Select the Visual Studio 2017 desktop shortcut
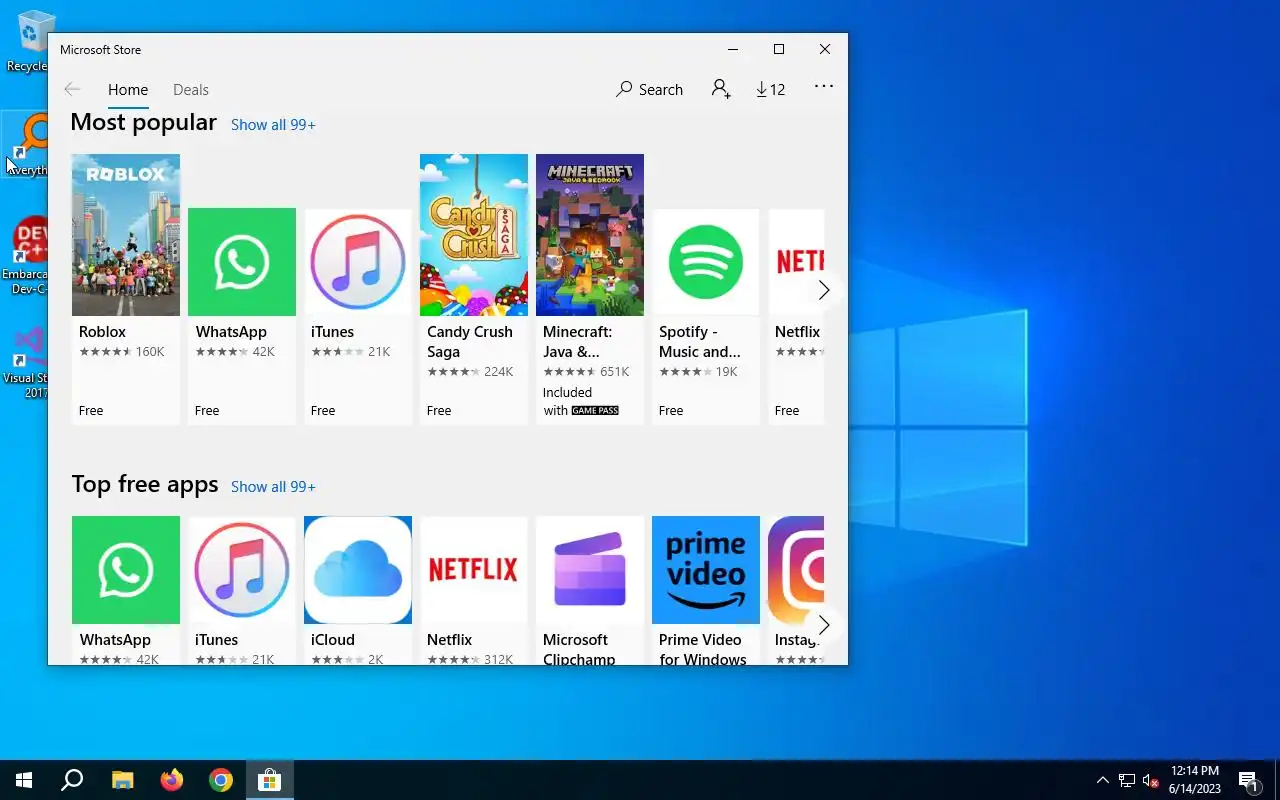1280x800 pixels. [26, 362]
